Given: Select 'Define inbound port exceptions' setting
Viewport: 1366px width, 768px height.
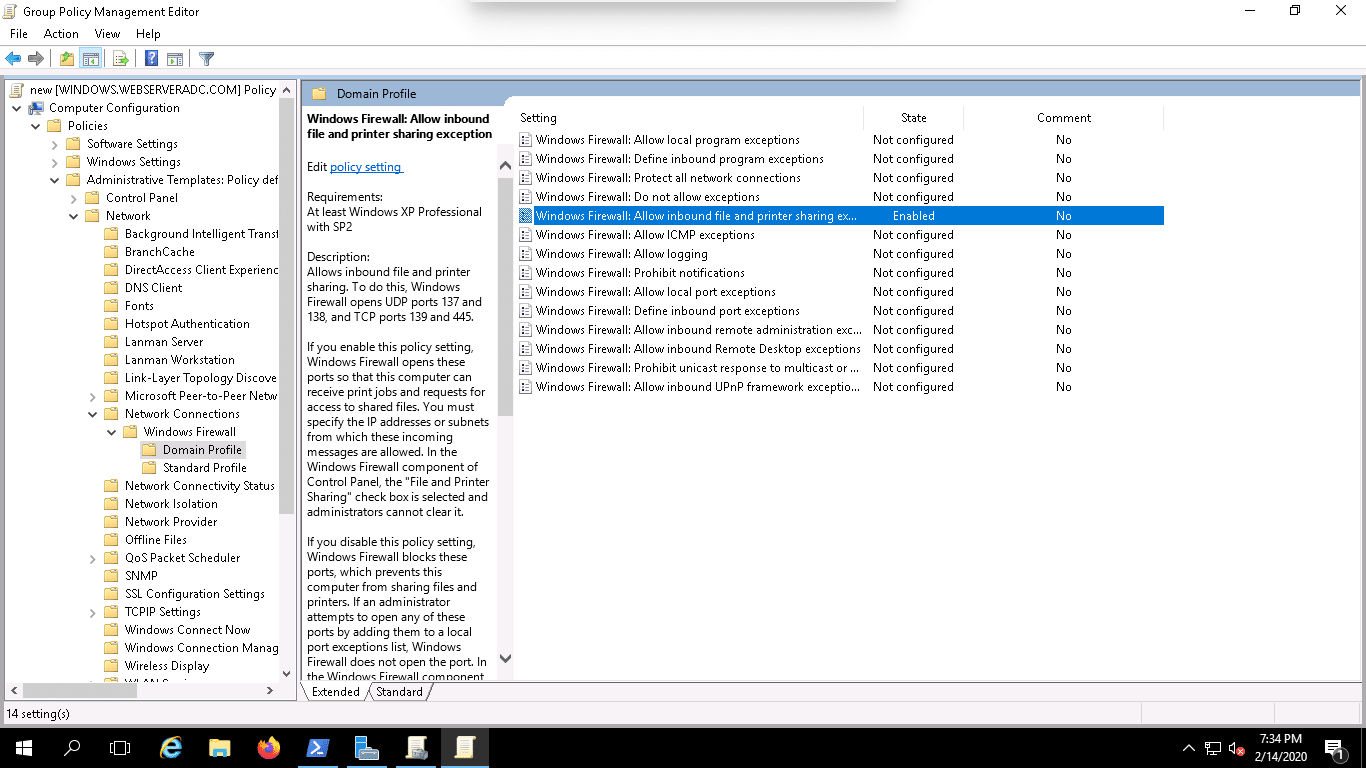Looking at the screenshot, I should pos(667,311).
